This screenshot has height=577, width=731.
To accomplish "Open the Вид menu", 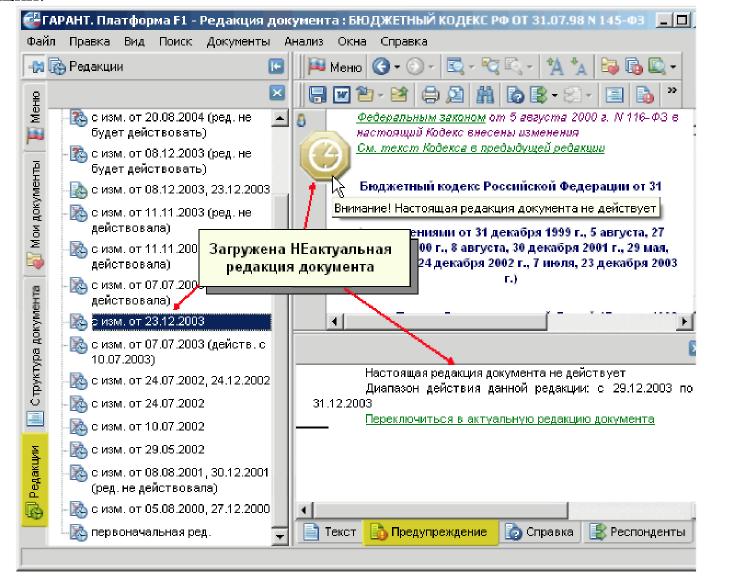I will (x=134, y=41).
